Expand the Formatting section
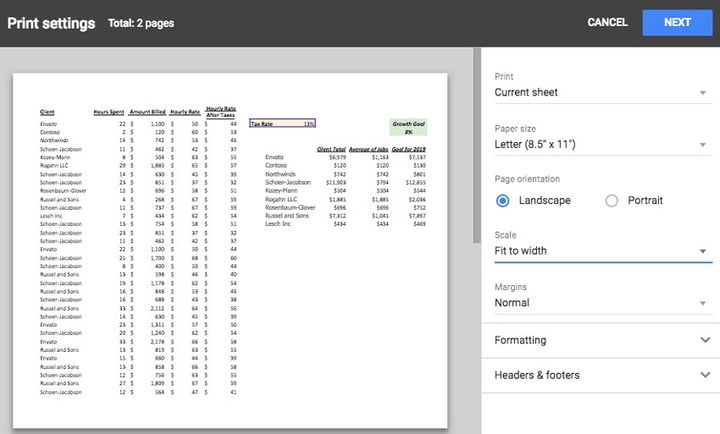This screenshot has height=434, width=720. click(601, 340)
